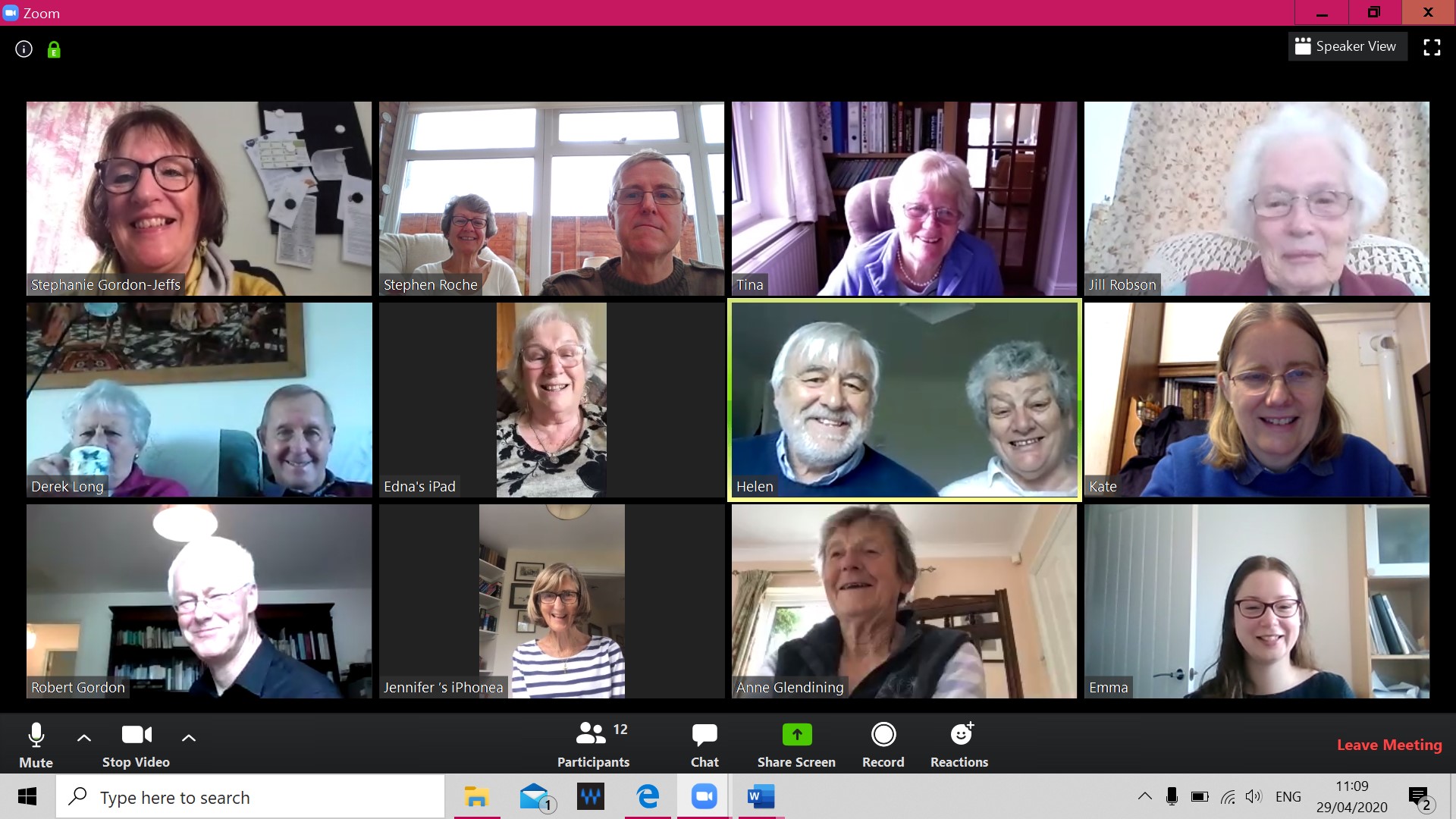Open the Chat panel
This screenshot has width=1456, height=819.
point(704,744)
